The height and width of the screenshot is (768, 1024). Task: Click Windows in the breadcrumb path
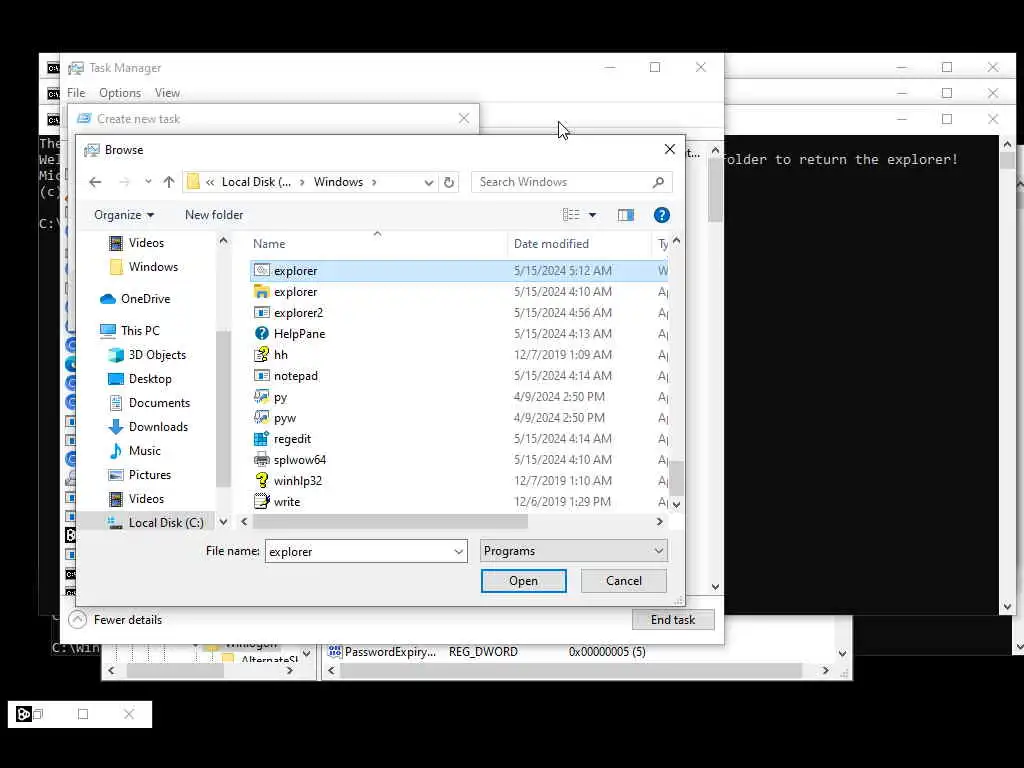point(338,182)
